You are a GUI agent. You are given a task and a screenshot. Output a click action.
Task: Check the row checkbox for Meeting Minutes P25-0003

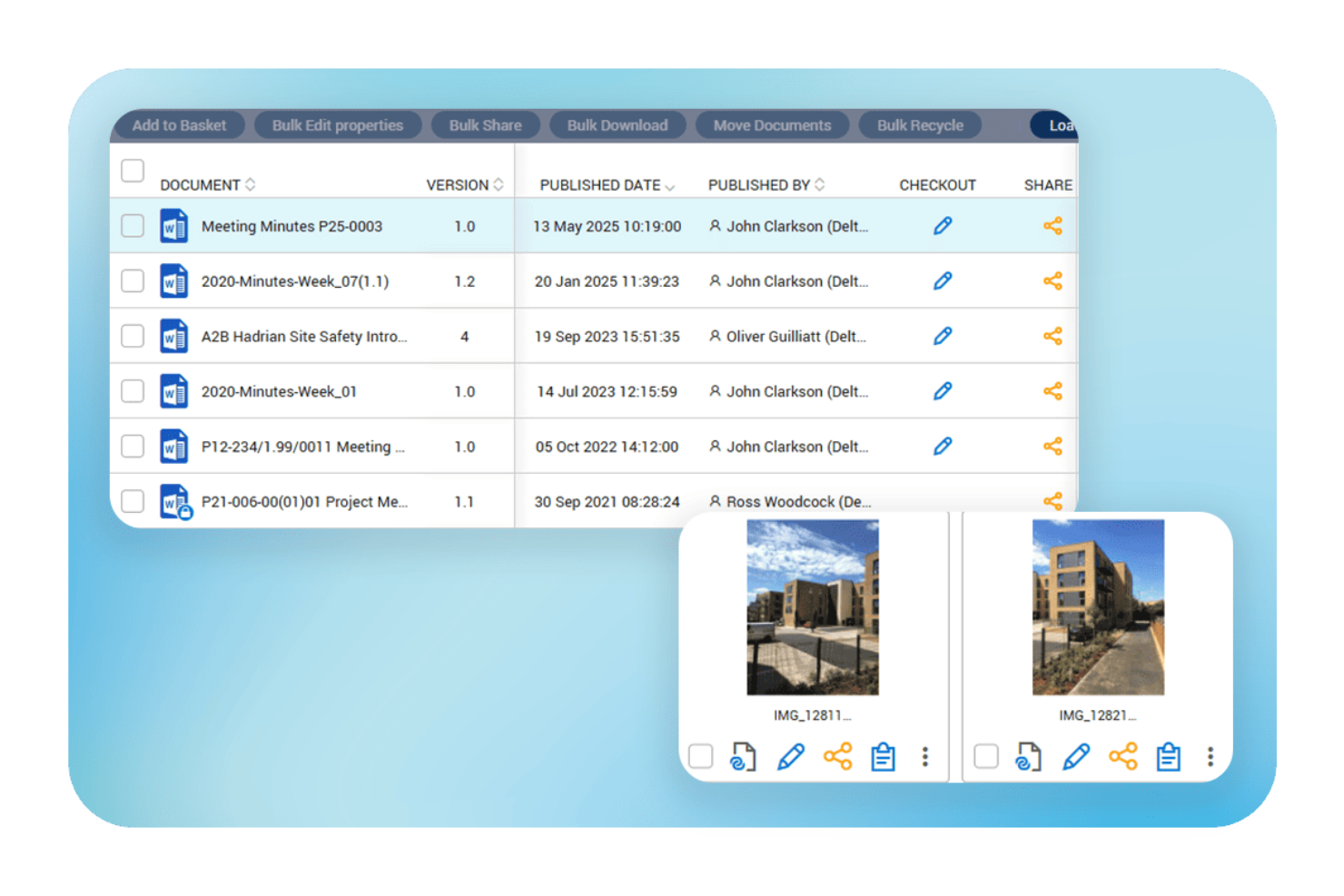pos(132,225)
